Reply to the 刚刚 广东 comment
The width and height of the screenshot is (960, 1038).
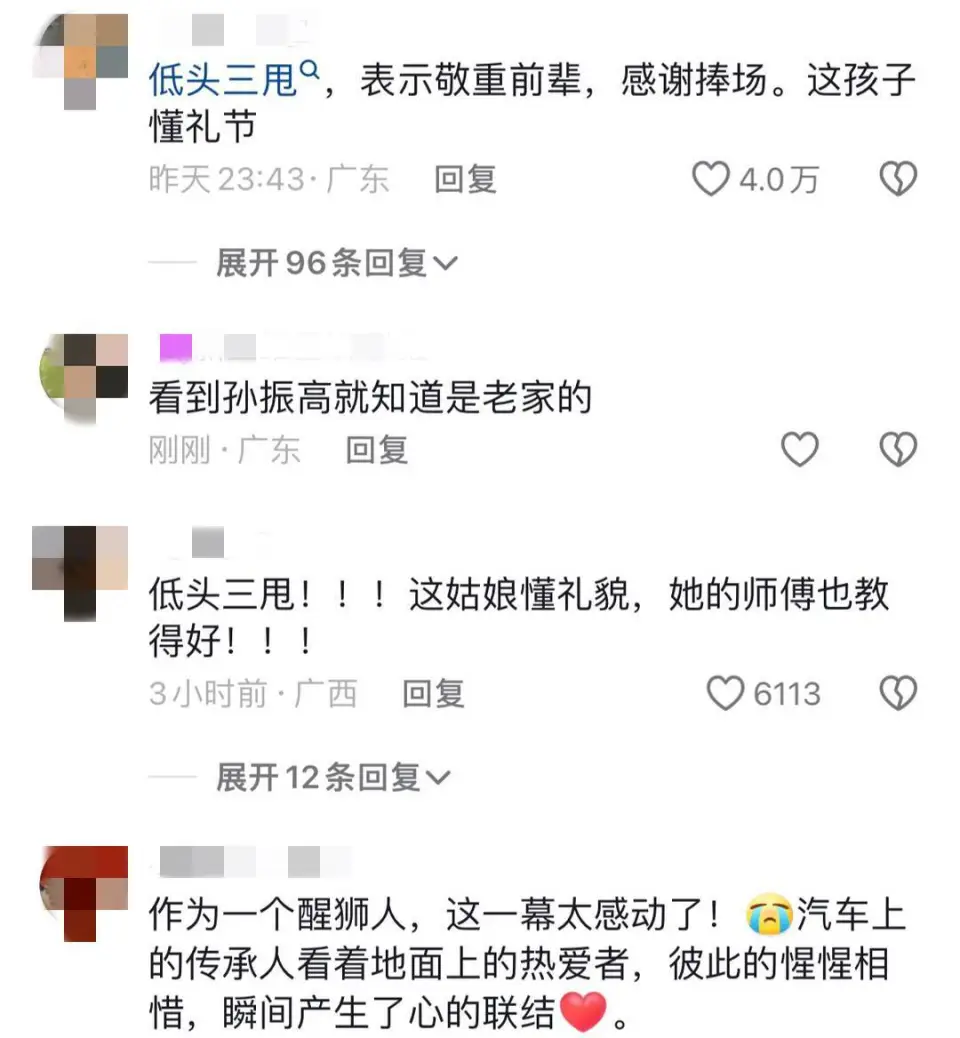point(377,450)
